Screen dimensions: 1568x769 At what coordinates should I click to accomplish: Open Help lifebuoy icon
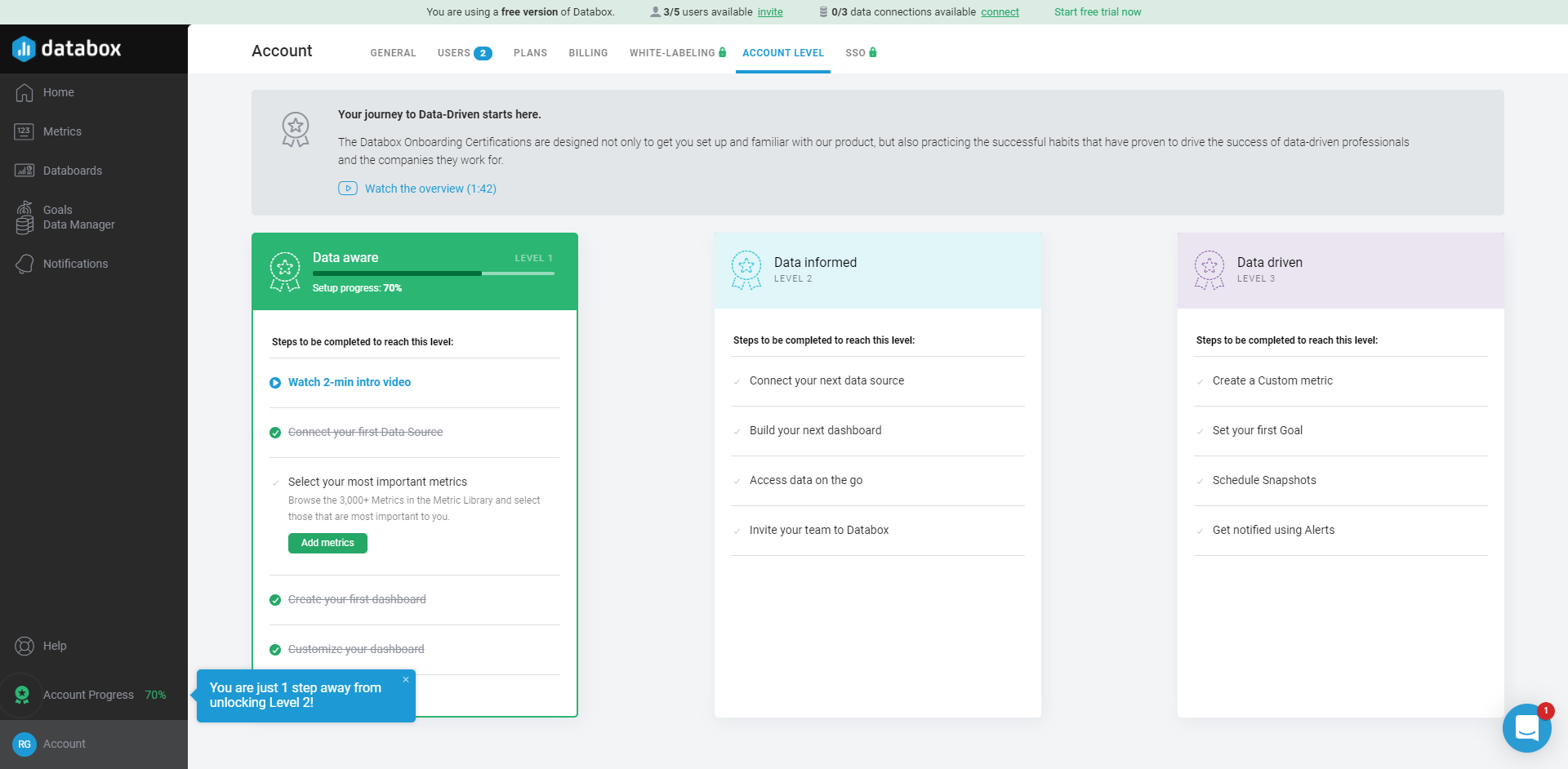(x=24, y=647)
